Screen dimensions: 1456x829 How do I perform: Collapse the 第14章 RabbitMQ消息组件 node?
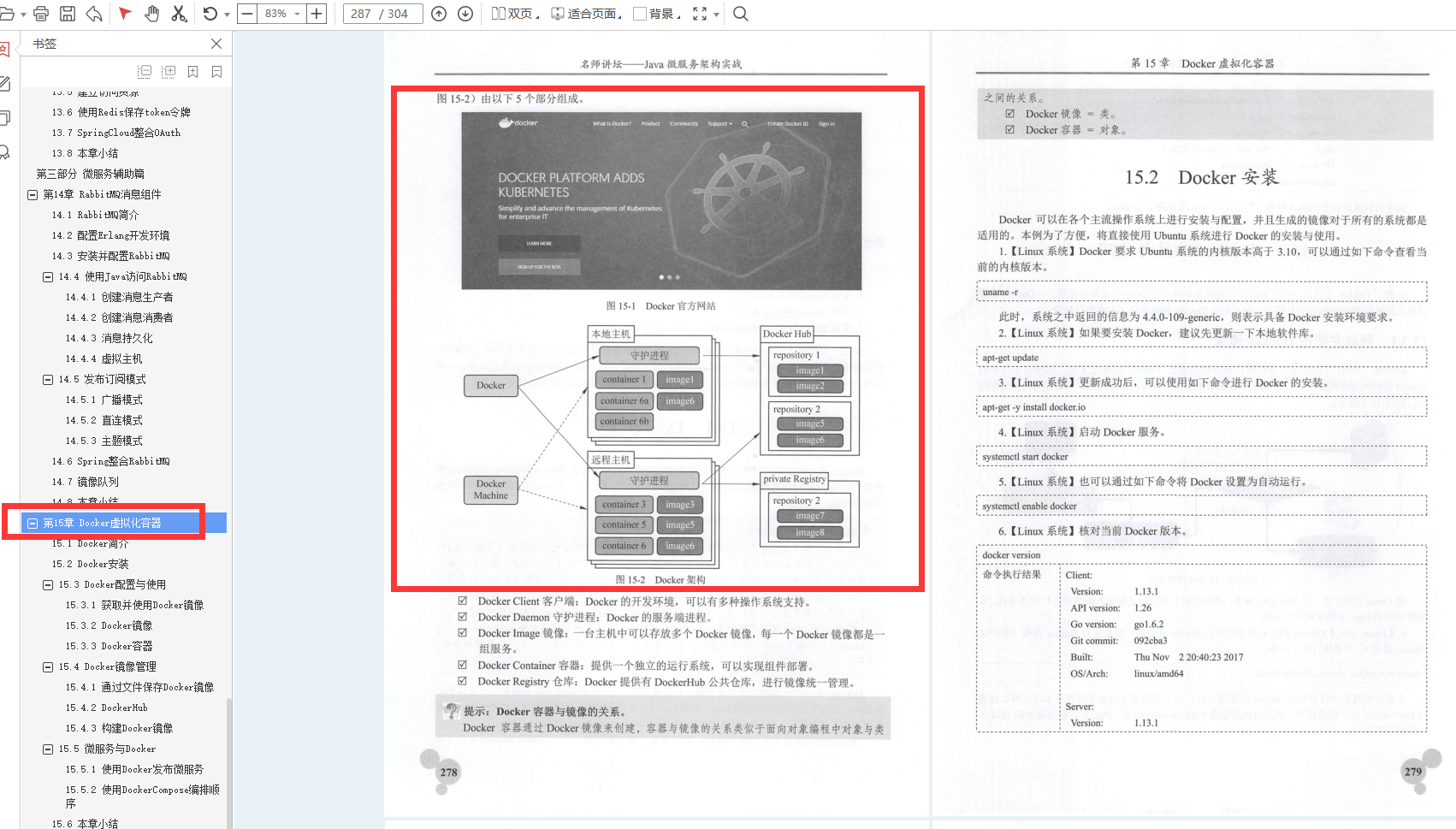point(33,195)
